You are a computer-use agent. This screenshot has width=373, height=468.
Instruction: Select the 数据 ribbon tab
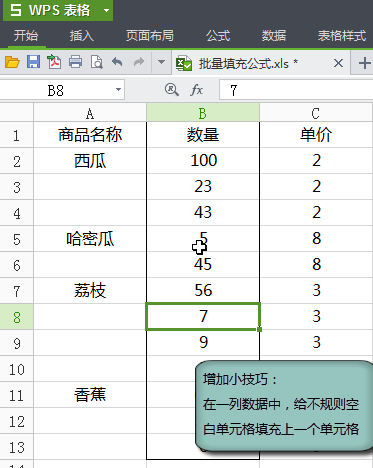coord(274,36)
